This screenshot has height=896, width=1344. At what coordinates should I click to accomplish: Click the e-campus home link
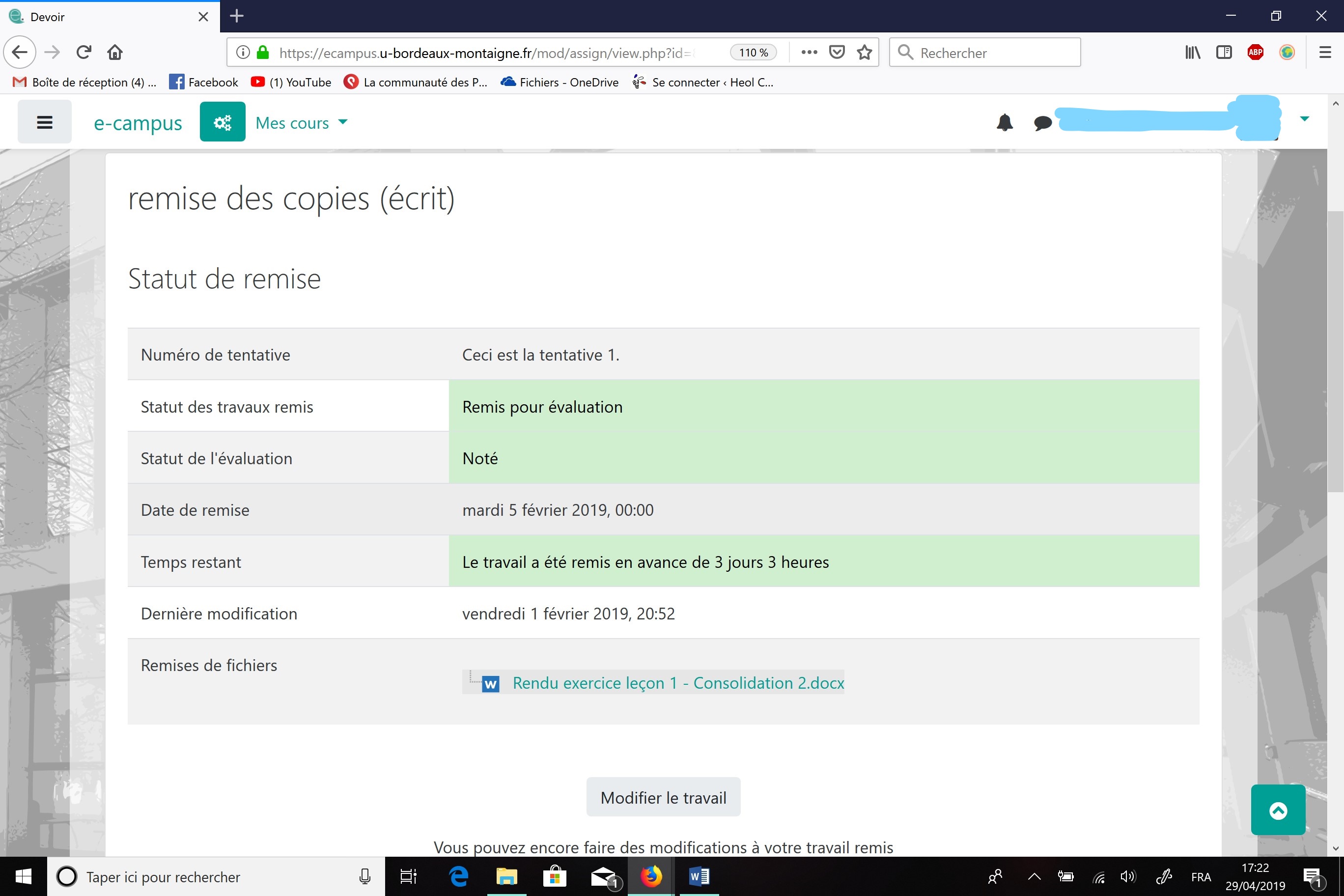click(x=138, y=123)
